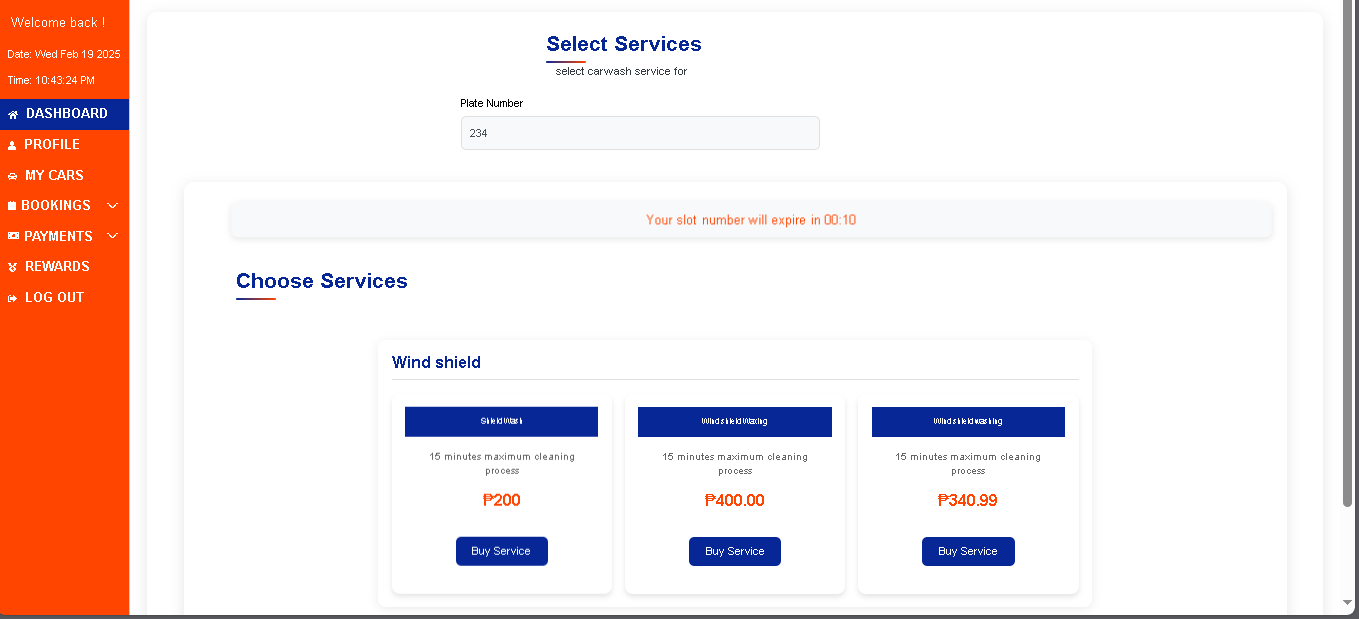Image resolution: width=1359 pixels, height=619 pixels.
Task: Click inside the Plate Number field
Action: [x=640, y=132]
